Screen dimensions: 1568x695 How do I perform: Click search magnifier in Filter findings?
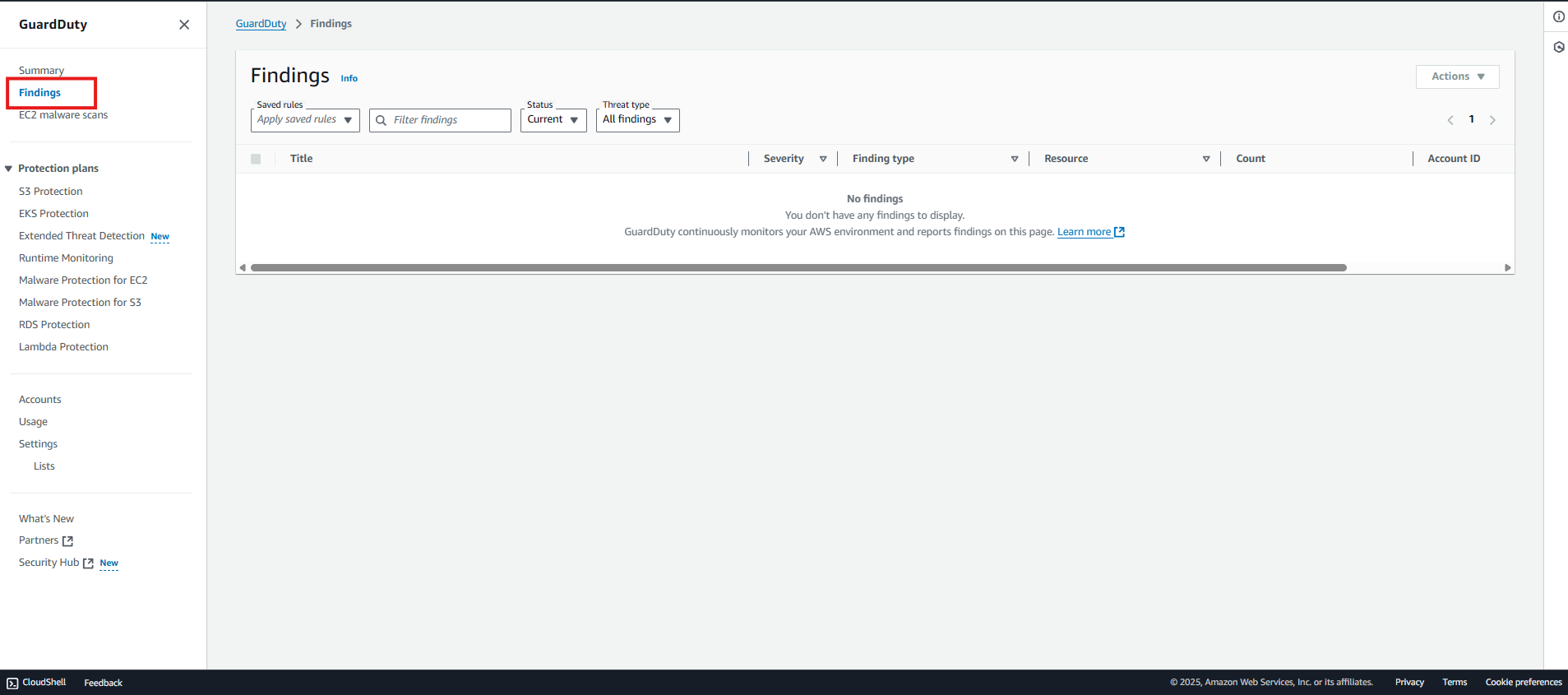381,120
